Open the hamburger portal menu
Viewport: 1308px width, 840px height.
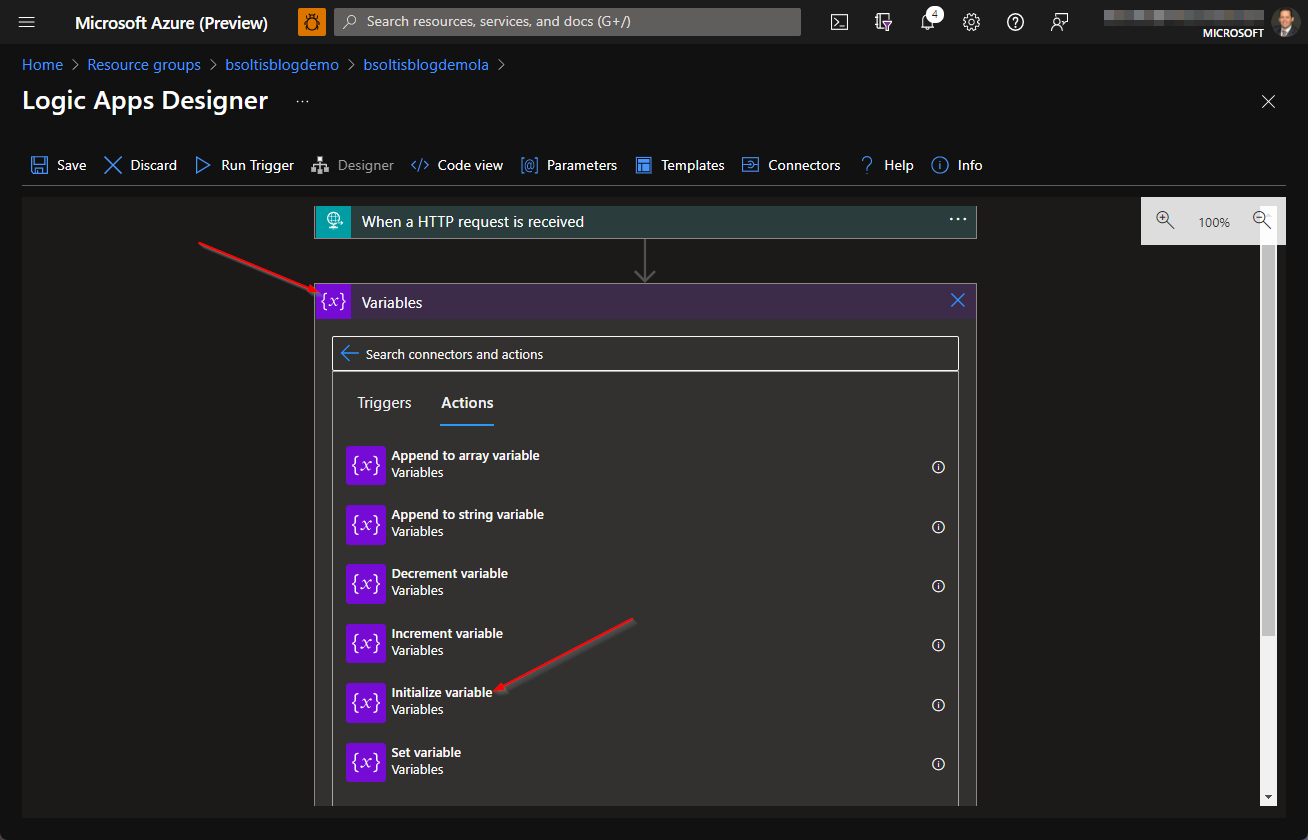pyautogui.click(x=27, y=22)
